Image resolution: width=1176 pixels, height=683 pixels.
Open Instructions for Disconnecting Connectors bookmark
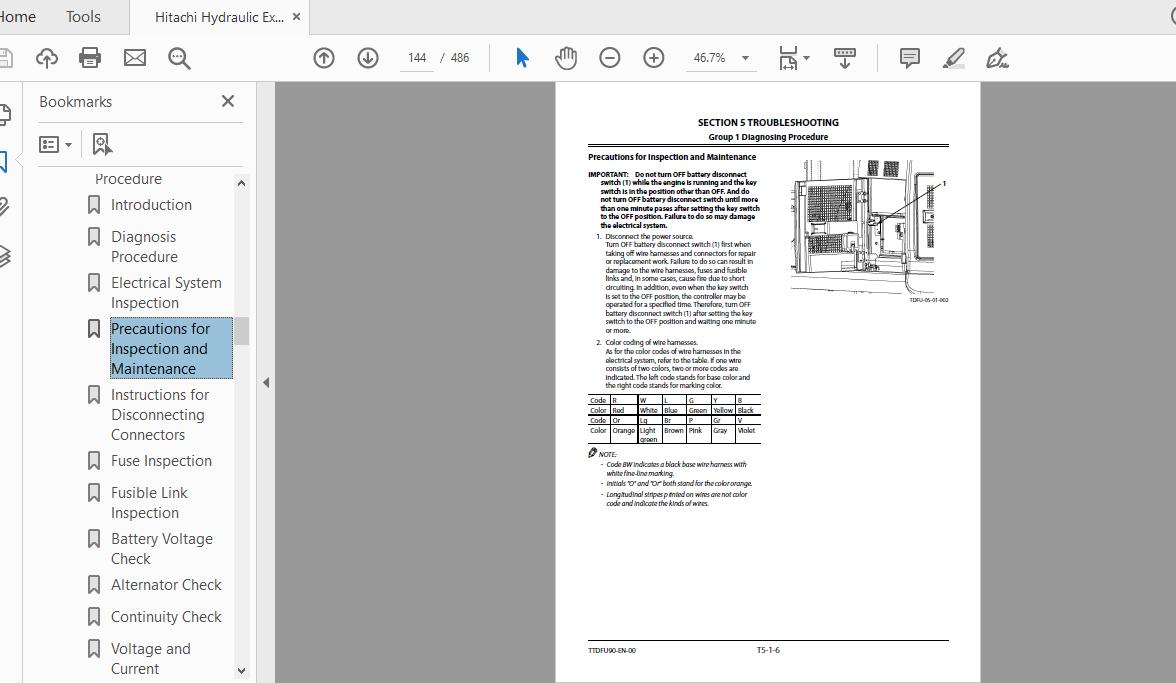(160, 415)
